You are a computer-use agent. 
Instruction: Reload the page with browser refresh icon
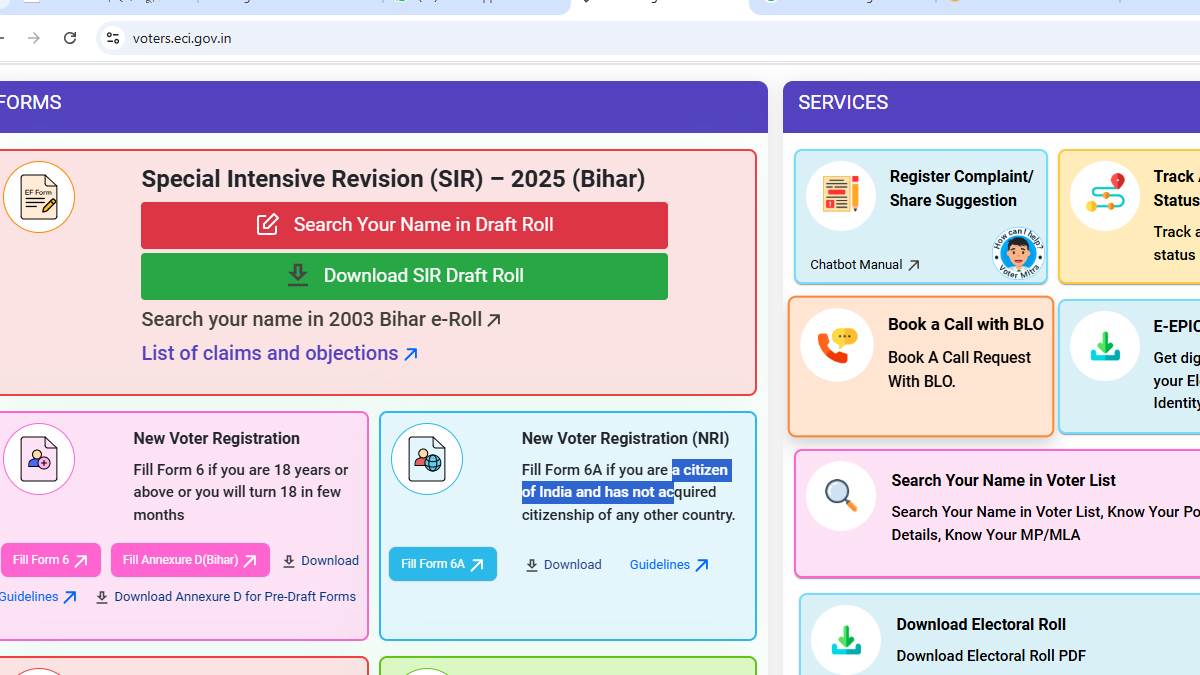pos(70,38)
